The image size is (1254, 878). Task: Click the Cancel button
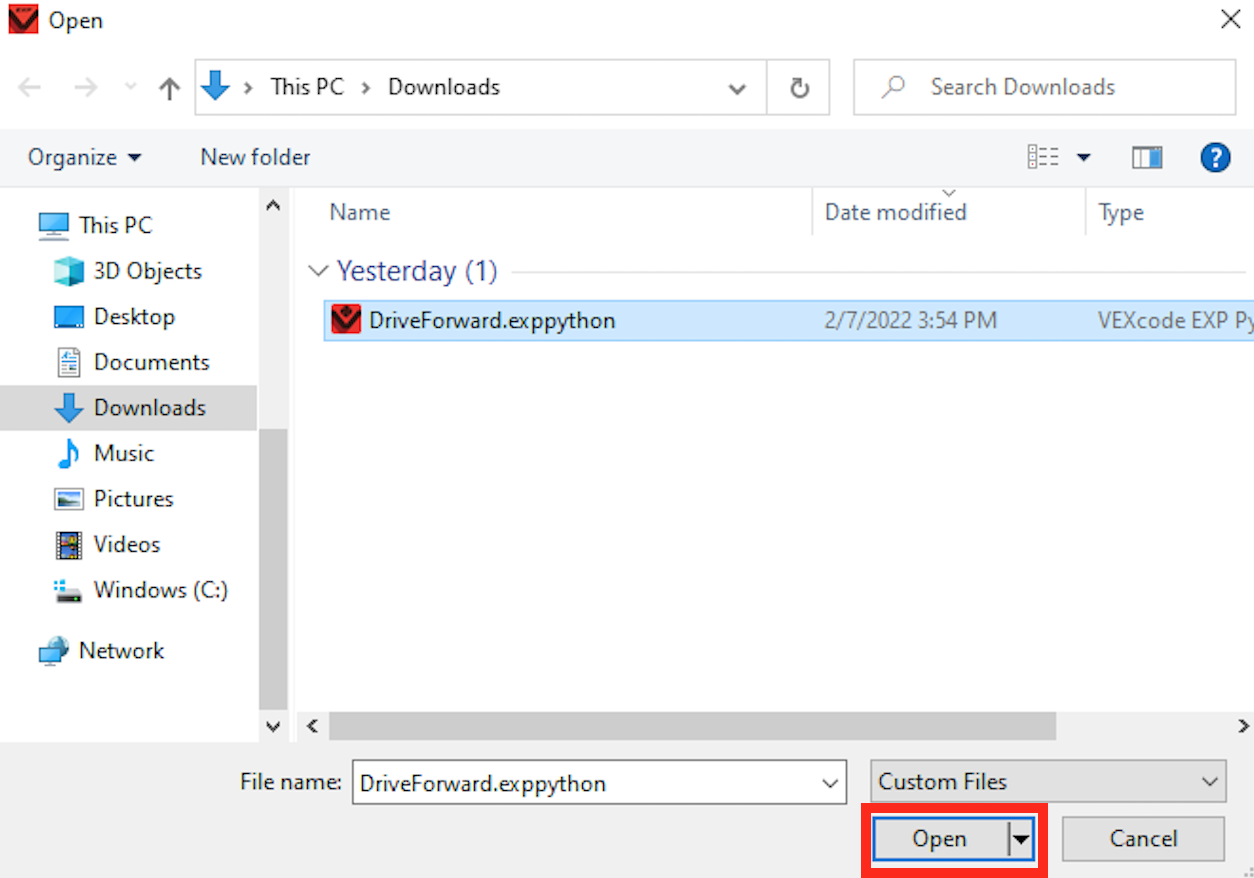1143,839
